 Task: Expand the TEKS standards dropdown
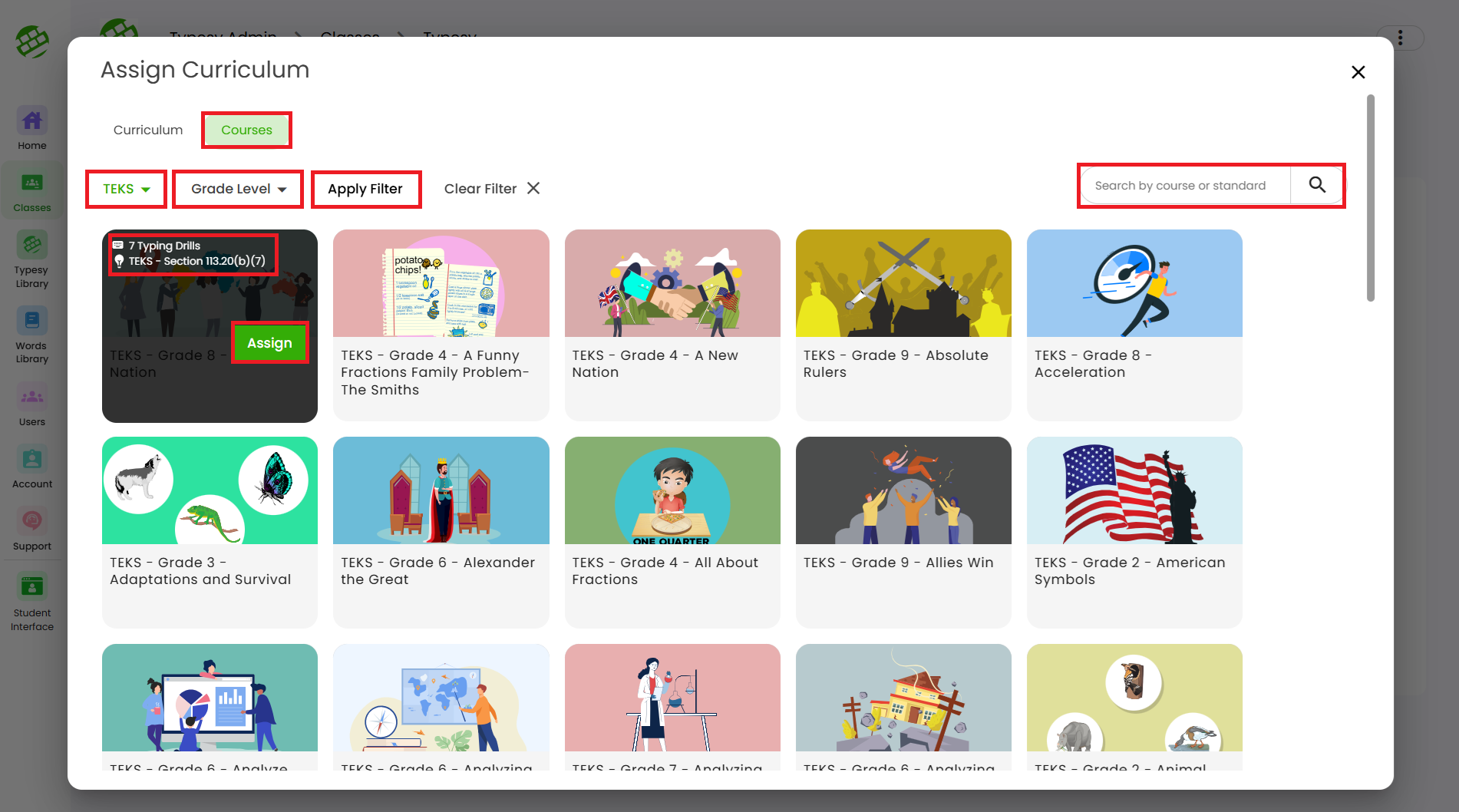[x=126, y=189]
